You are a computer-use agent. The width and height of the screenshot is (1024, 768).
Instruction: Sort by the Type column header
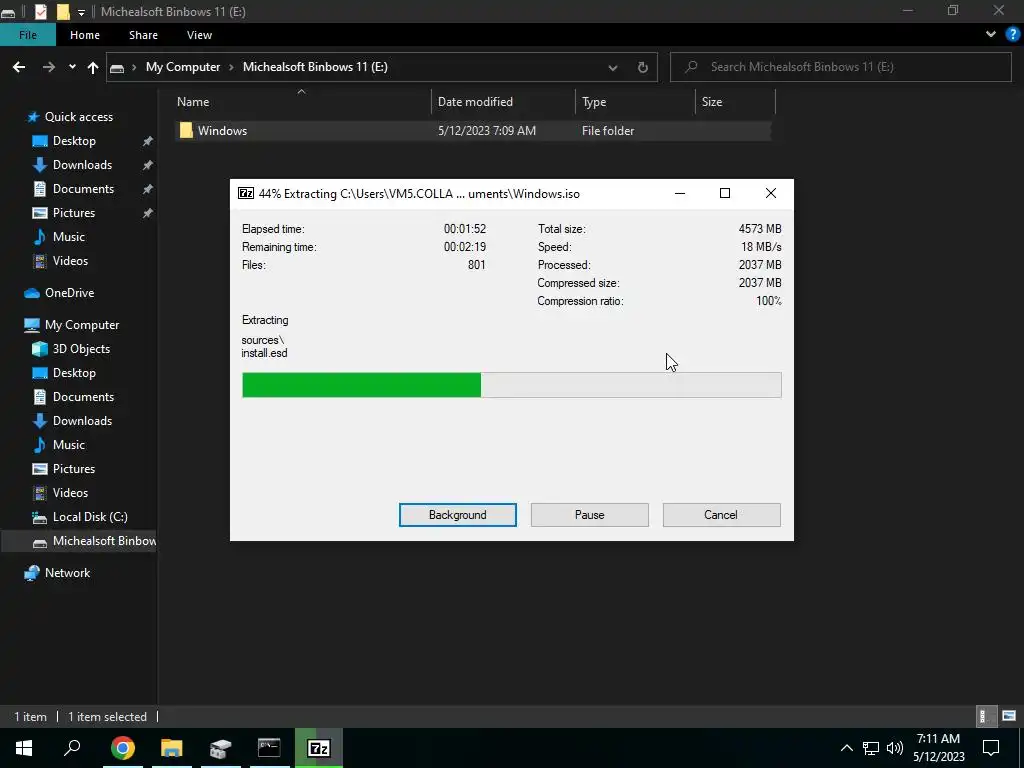point(635,102)
